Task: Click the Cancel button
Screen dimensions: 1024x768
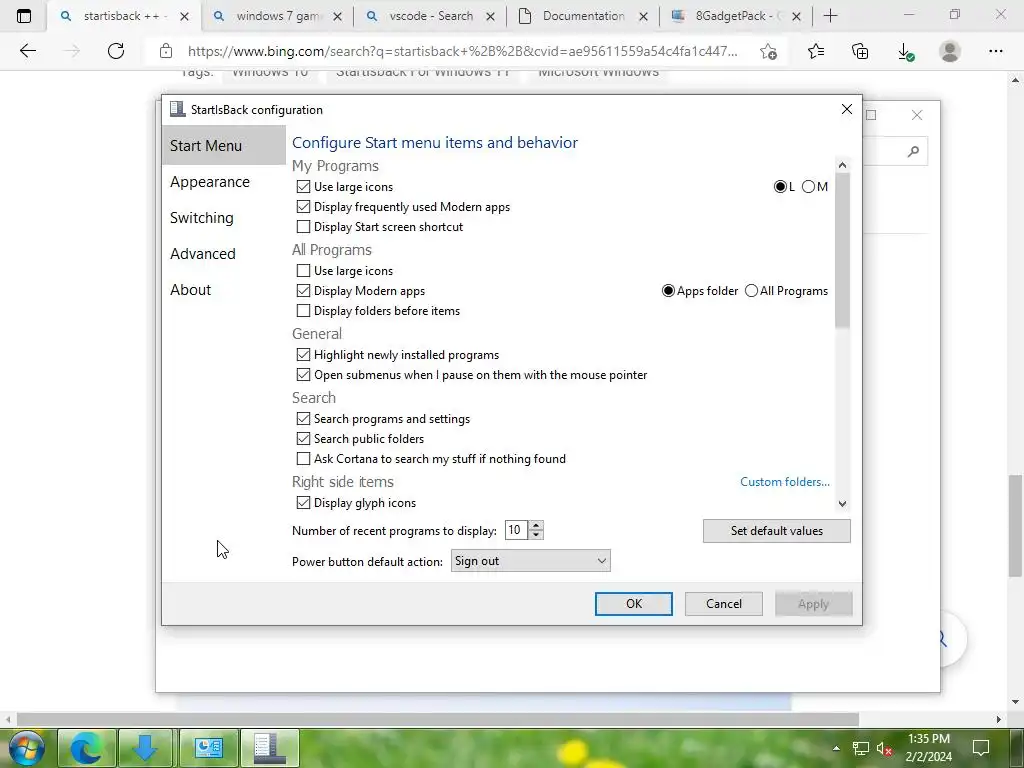Action: point(724,604)
